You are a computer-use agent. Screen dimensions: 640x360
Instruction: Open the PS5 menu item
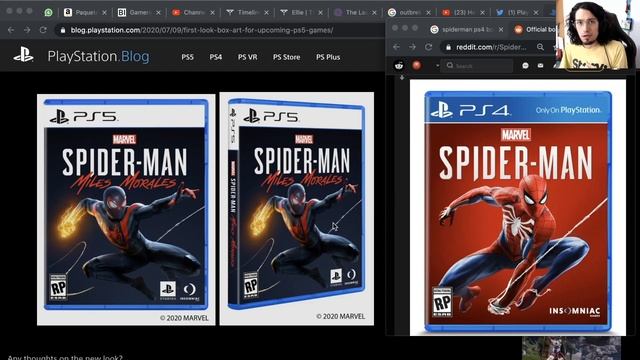(x=187, y=57)
